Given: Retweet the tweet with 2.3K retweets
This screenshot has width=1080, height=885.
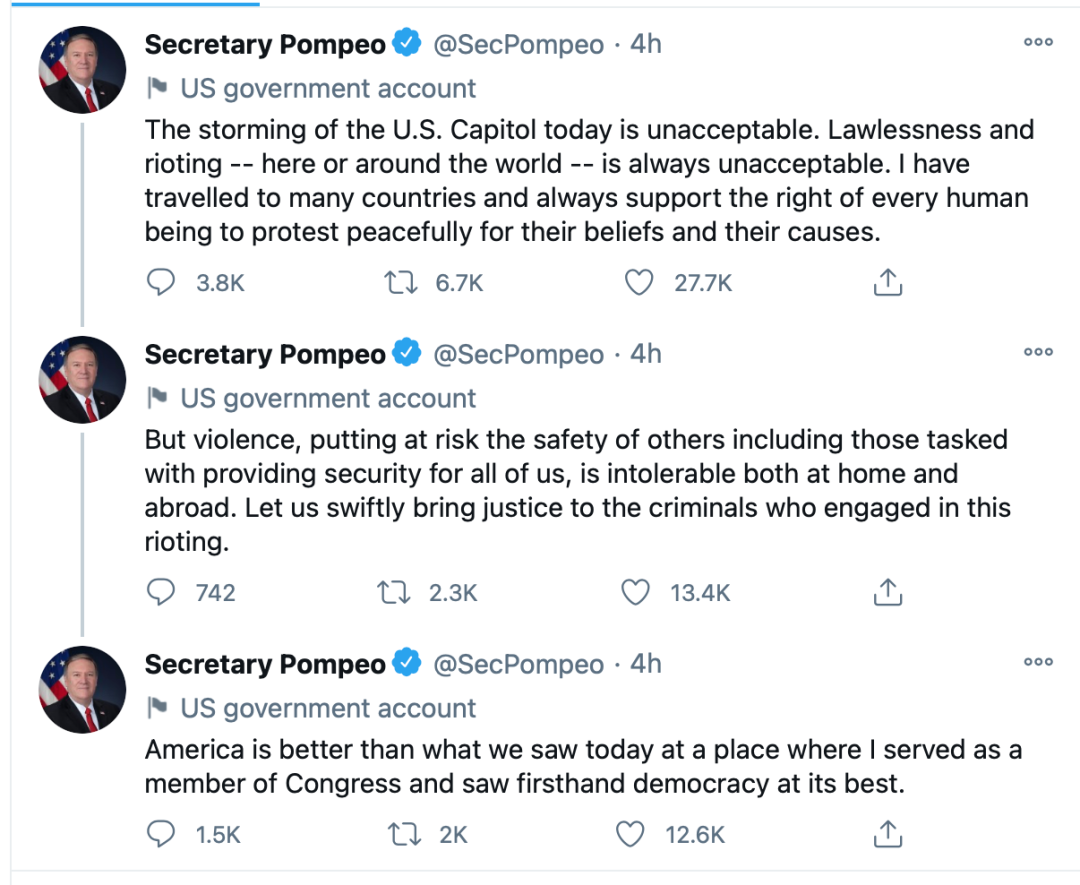Looking at the screenshot, I should point(394,593).
